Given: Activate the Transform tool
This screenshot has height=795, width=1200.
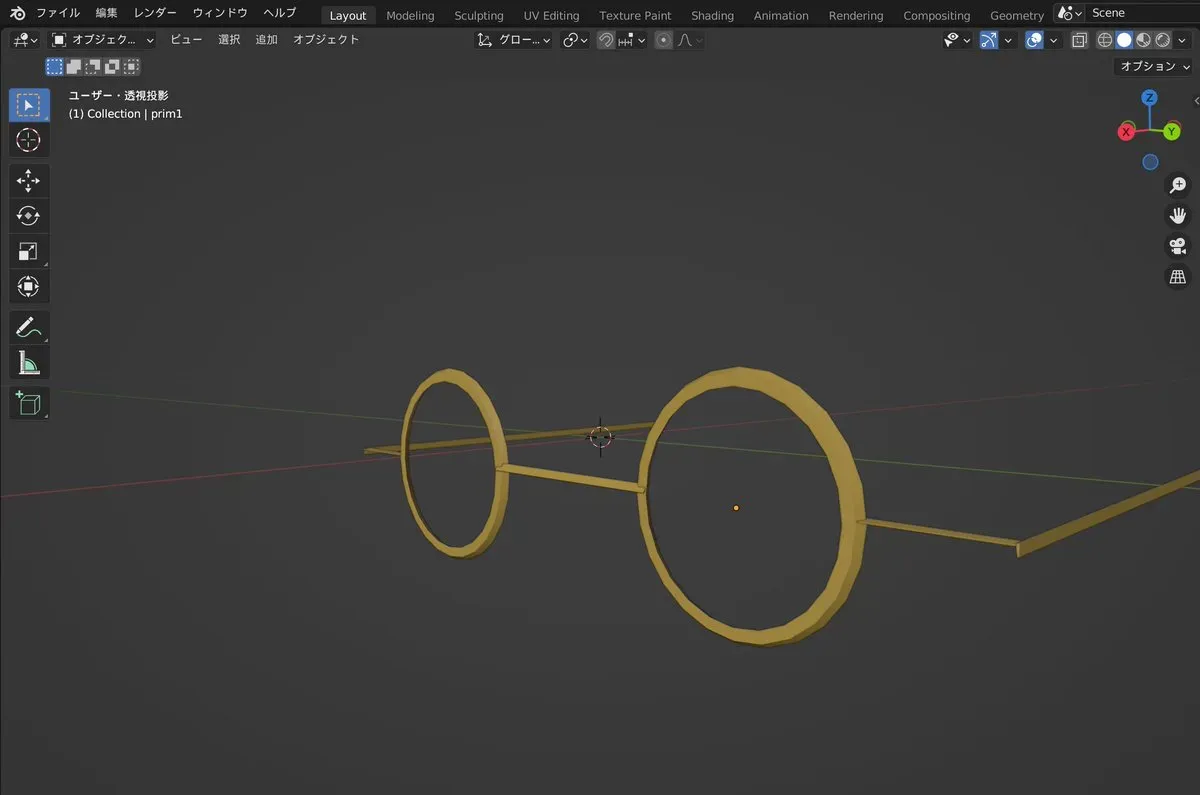Looking at the screenshot, I should pyautogui.click(x=29, y=287).
